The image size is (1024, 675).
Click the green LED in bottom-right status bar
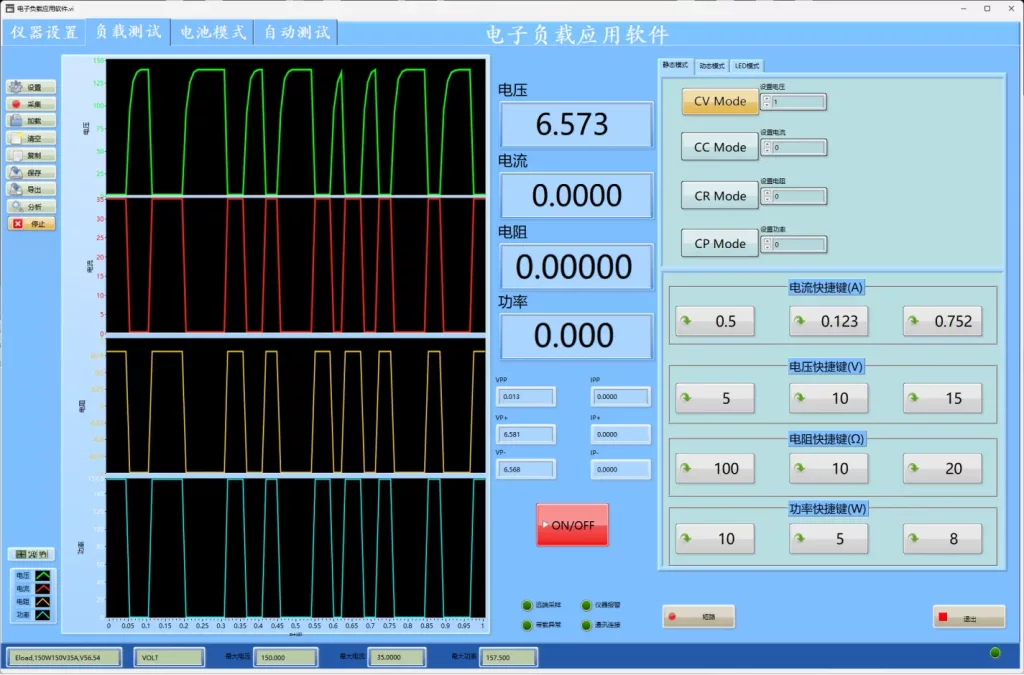coord(995,652)
